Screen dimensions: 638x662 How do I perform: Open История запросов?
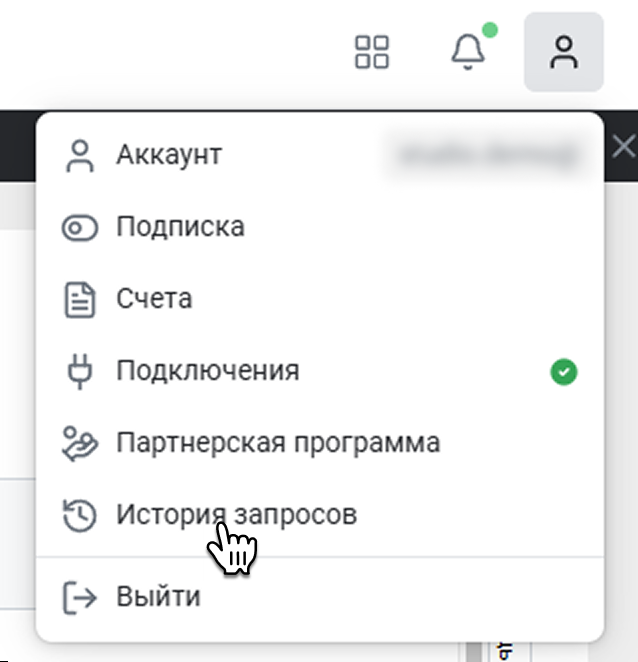click(236, 515)
